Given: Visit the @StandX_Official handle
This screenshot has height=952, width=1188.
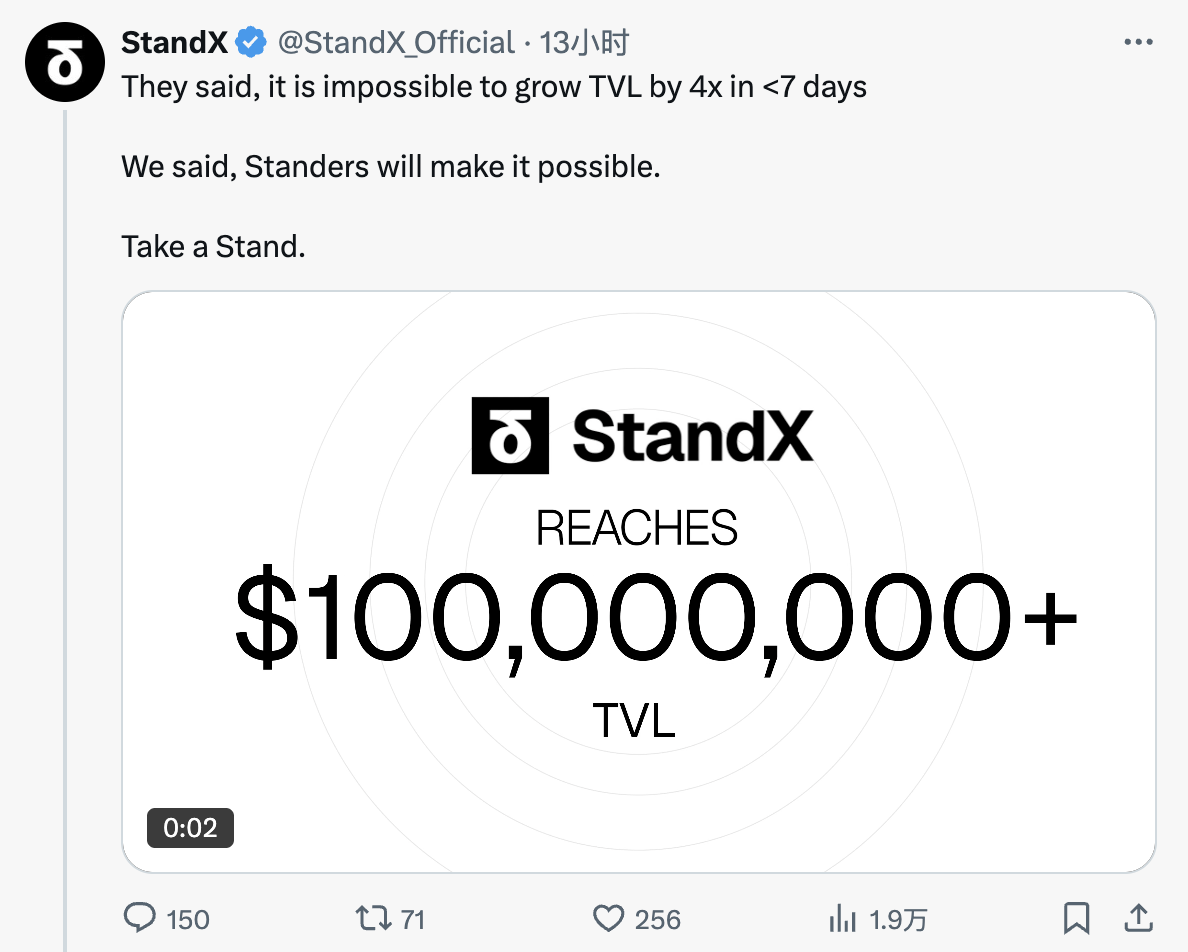Looking at the screenshot, I should (396, 42).
